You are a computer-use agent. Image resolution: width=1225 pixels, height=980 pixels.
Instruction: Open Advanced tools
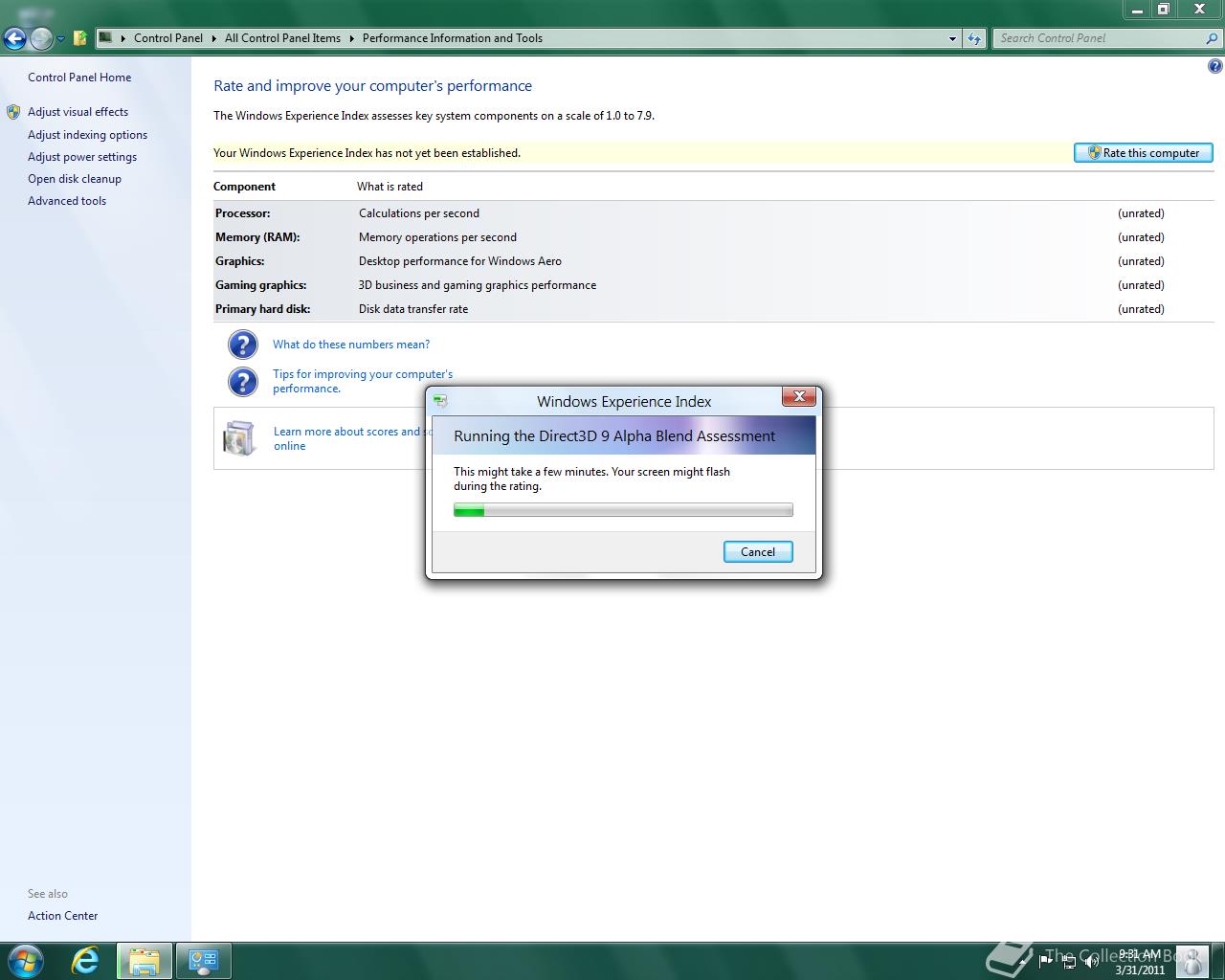67,201
